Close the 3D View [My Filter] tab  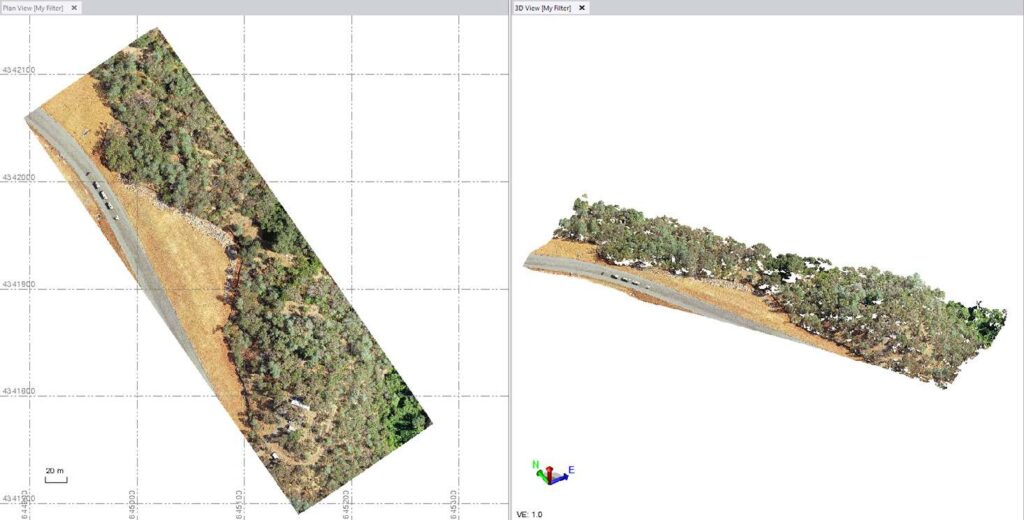click(581, 8)
